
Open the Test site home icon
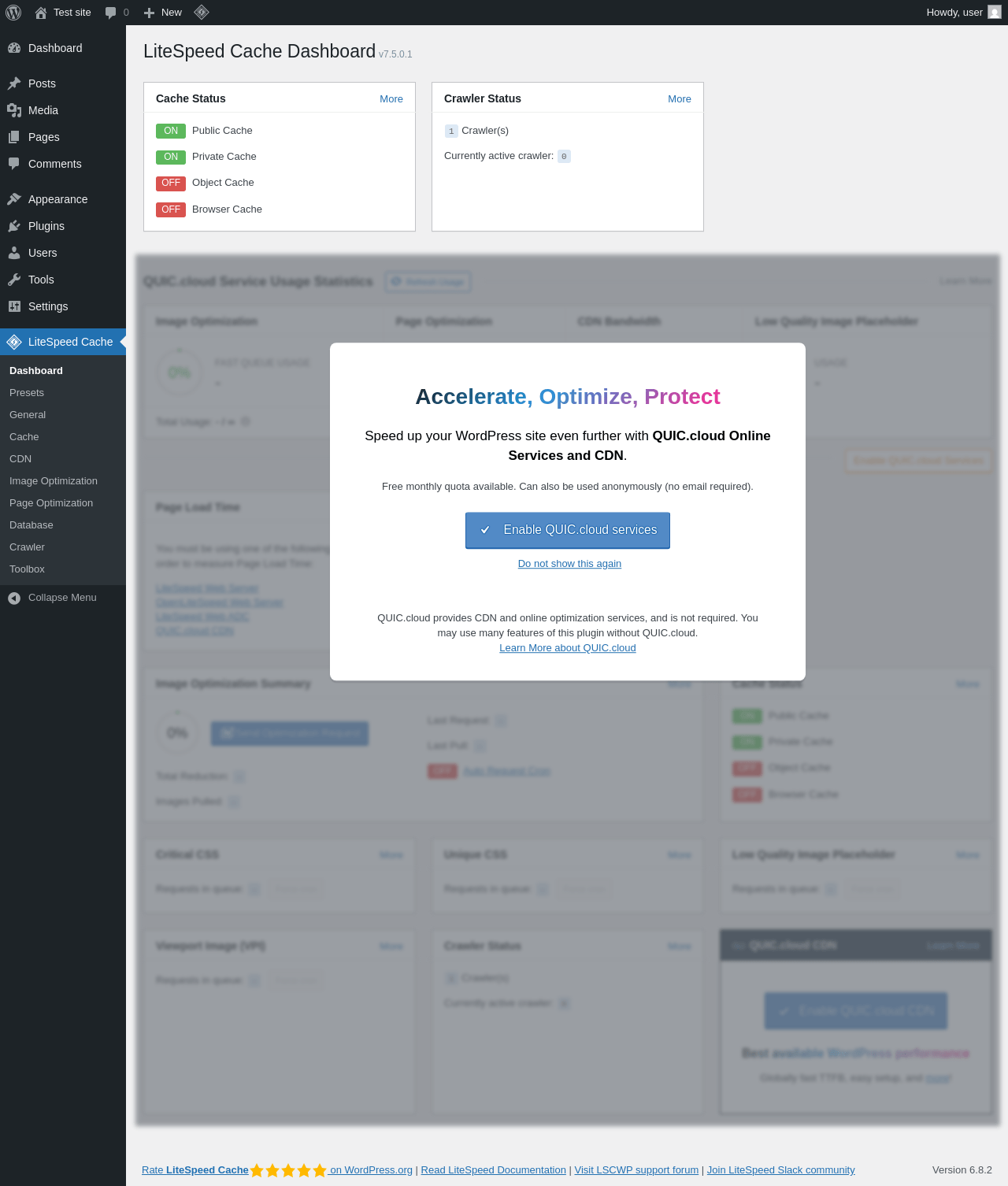click(x=41, y=13)
